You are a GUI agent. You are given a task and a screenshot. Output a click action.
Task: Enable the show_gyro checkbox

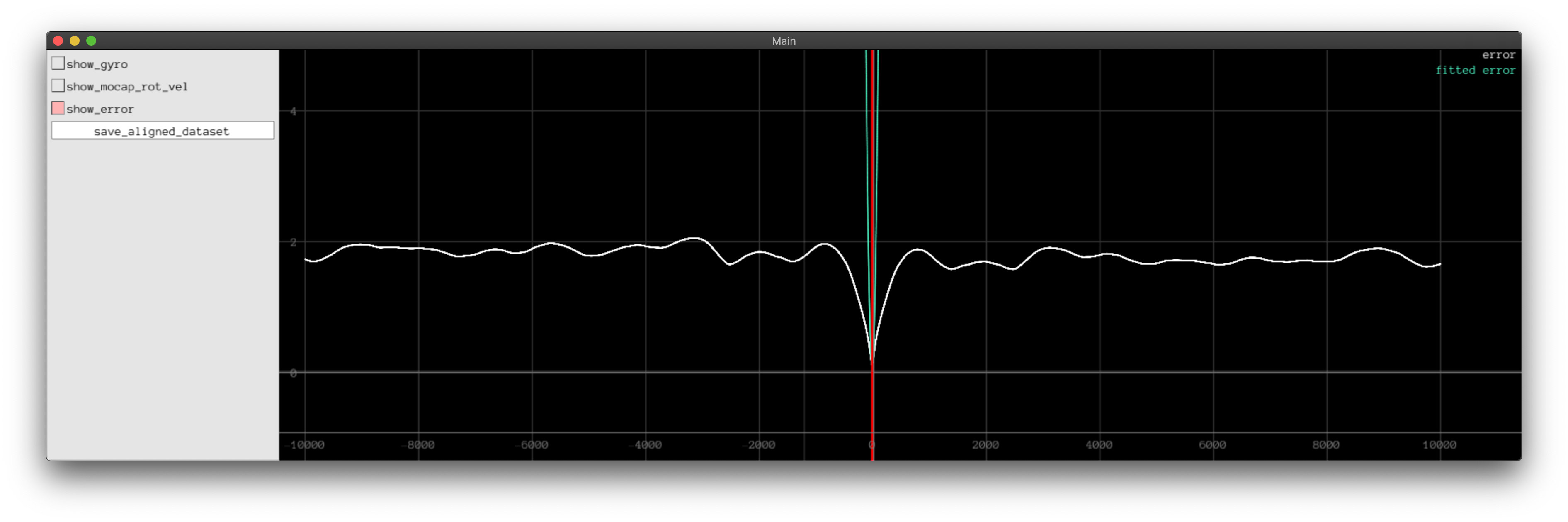[58, 63]
